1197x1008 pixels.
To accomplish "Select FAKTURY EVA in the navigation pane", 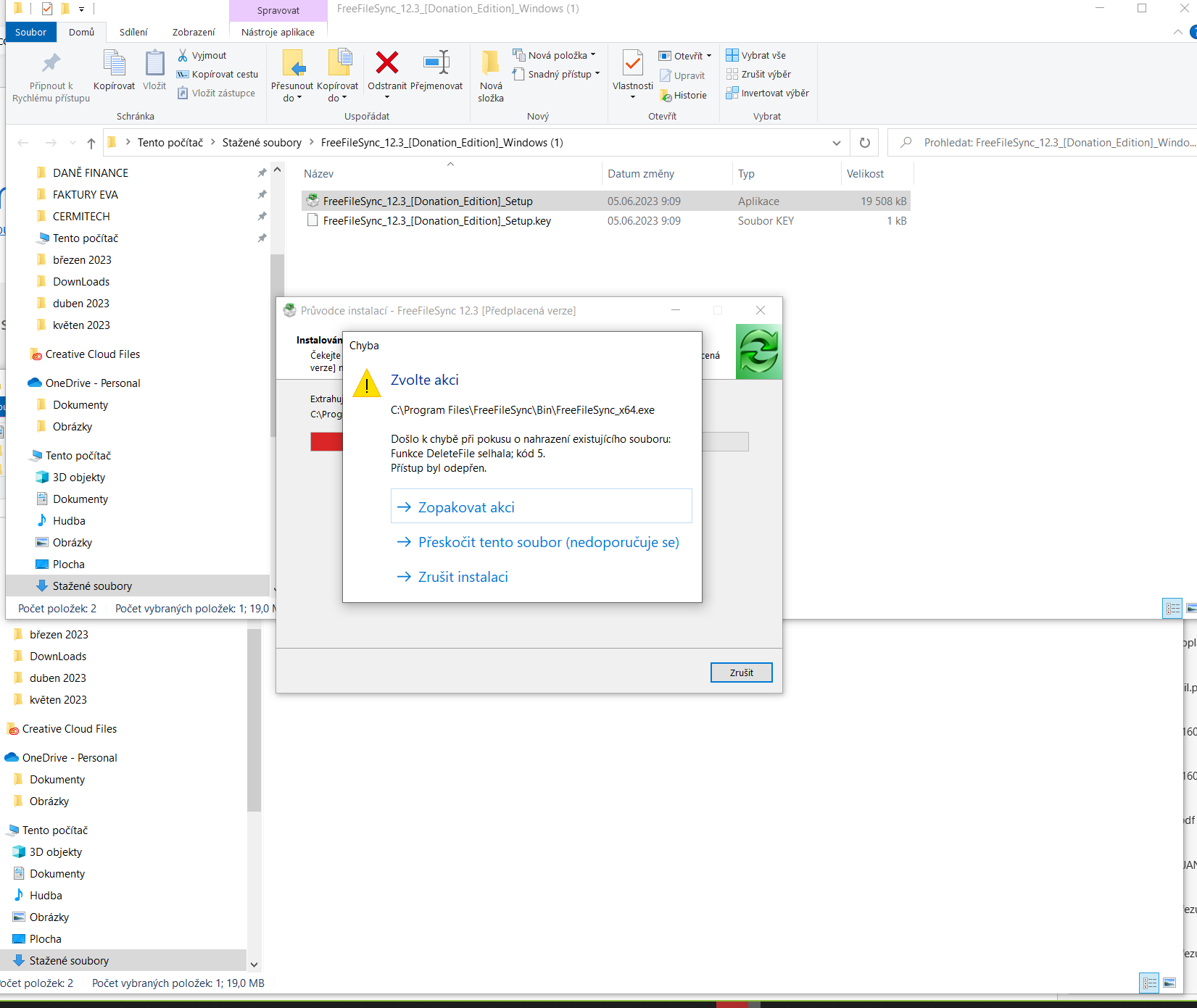I will [86, 195].
